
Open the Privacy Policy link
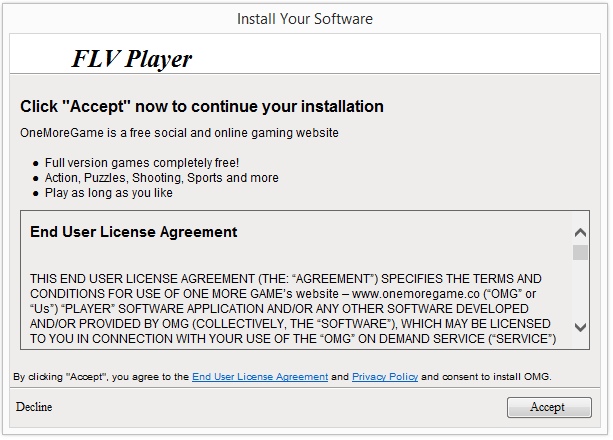tap(385, 377)
